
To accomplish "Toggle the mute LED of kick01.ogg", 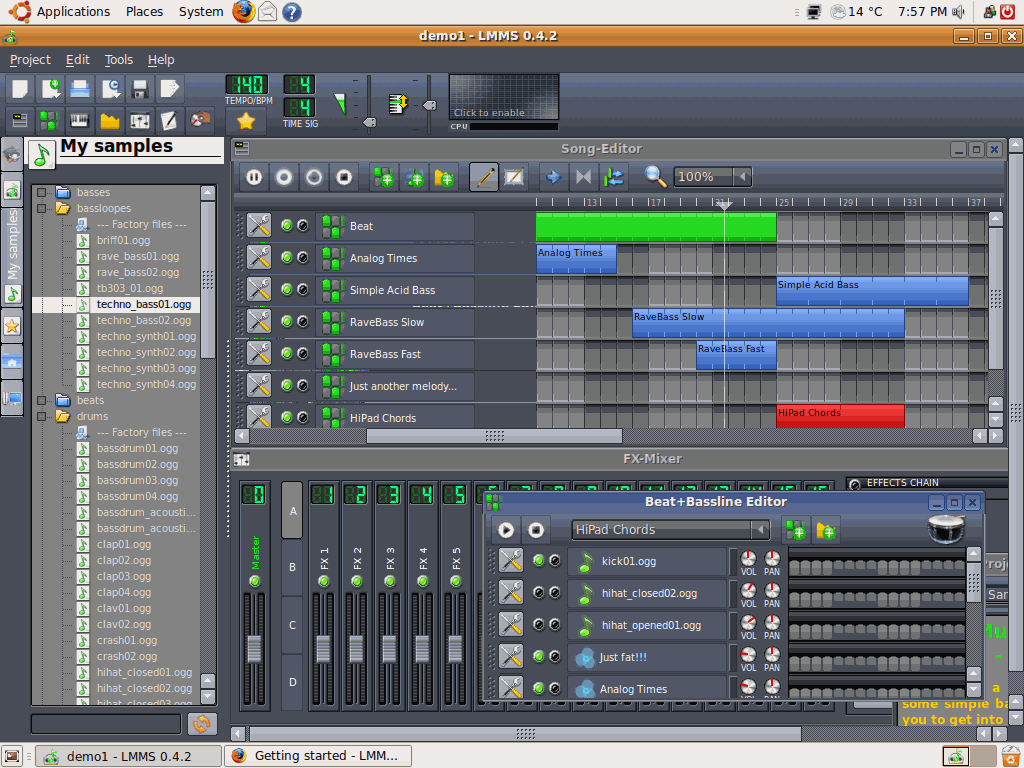I will point(539,561).
